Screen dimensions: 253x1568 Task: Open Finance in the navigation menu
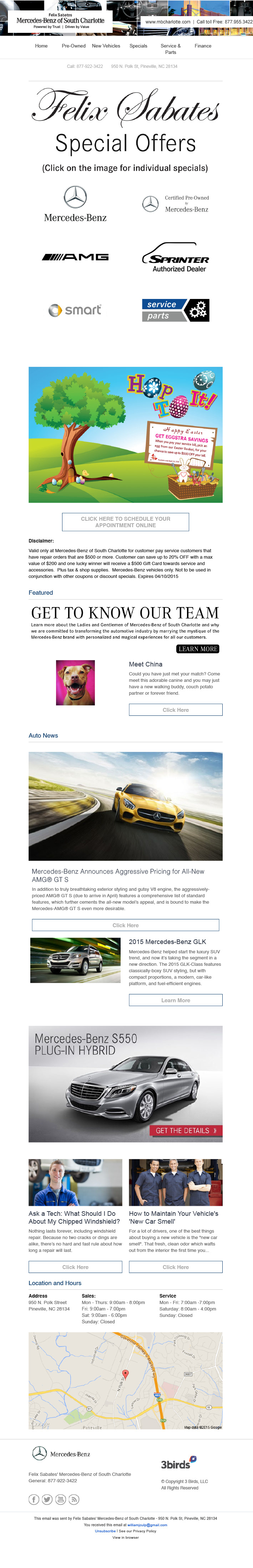click(x=203, y=46)
